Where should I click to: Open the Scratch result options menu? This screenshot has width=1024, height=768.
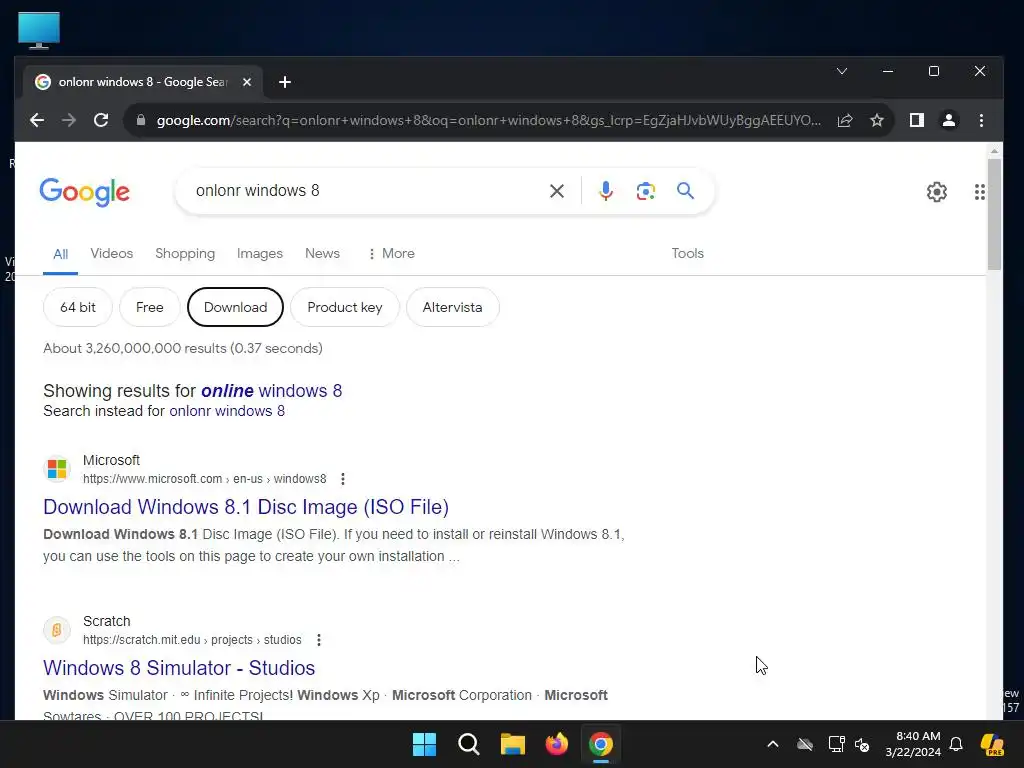click(319, 640)
